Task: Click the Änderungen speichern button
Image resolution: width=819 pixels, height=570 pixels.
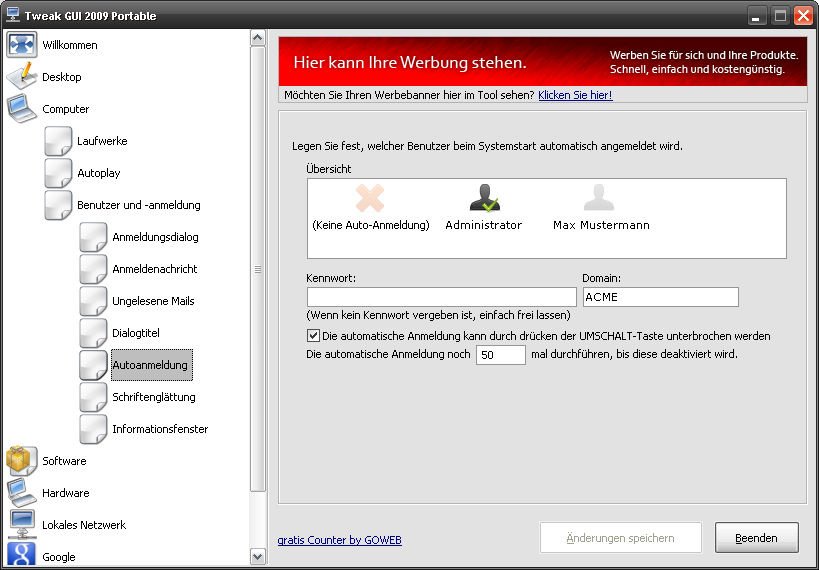Action: (621, 538)
